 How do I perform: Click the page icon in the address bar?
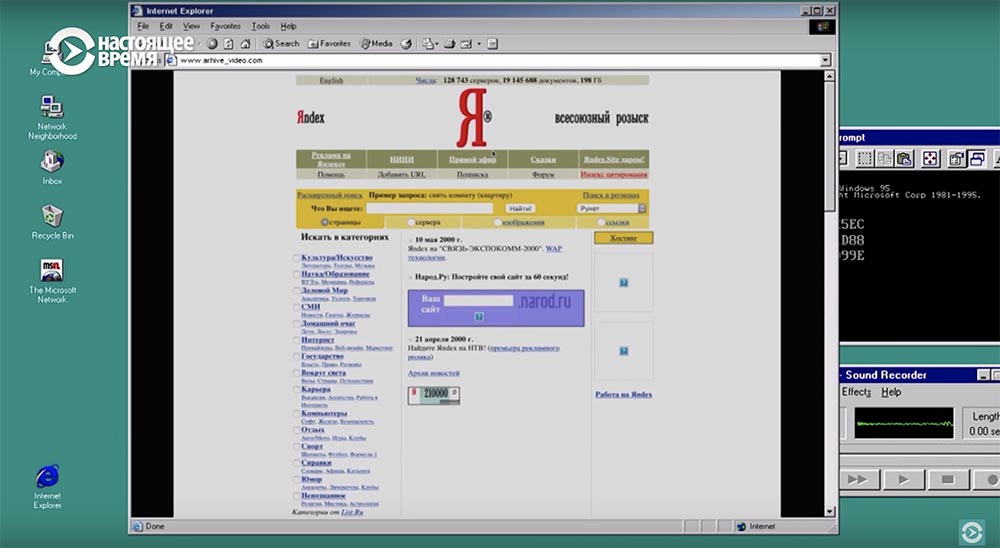pyautogui.click(x=170, y=60)
